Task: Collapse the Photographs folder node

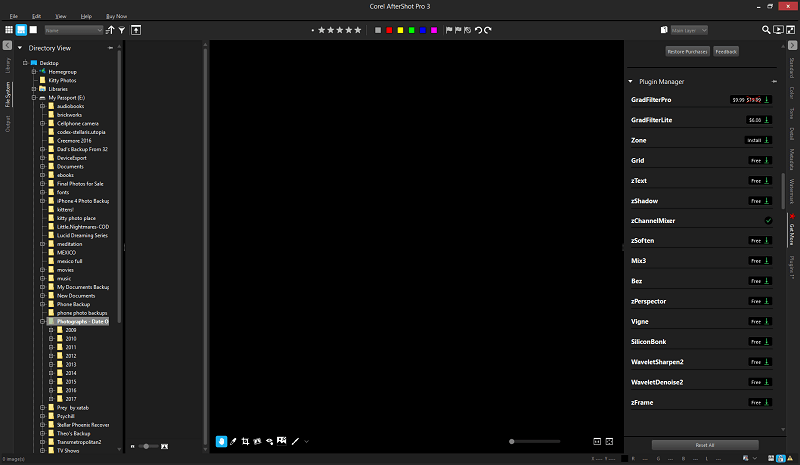Action: point(43,322)
